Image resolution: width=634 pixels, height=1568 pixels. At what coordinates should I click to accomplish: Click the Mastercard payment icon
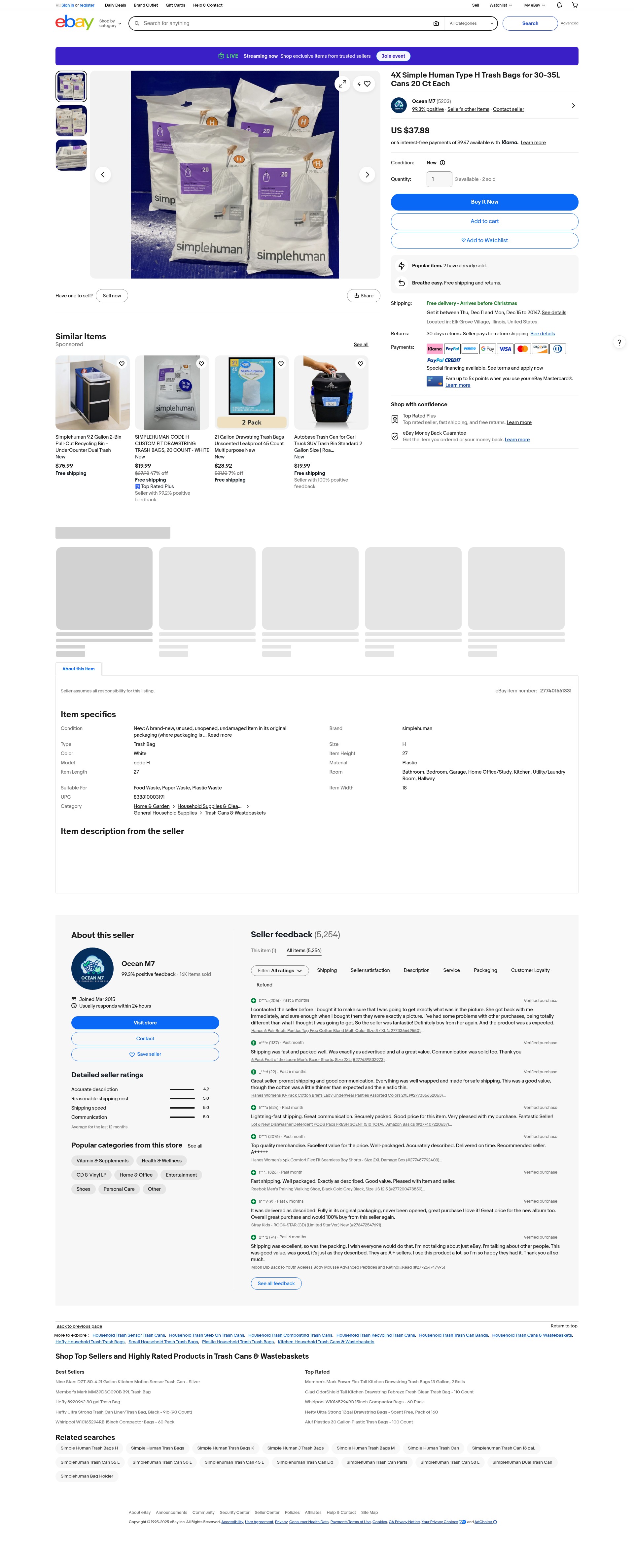point(522,350)
